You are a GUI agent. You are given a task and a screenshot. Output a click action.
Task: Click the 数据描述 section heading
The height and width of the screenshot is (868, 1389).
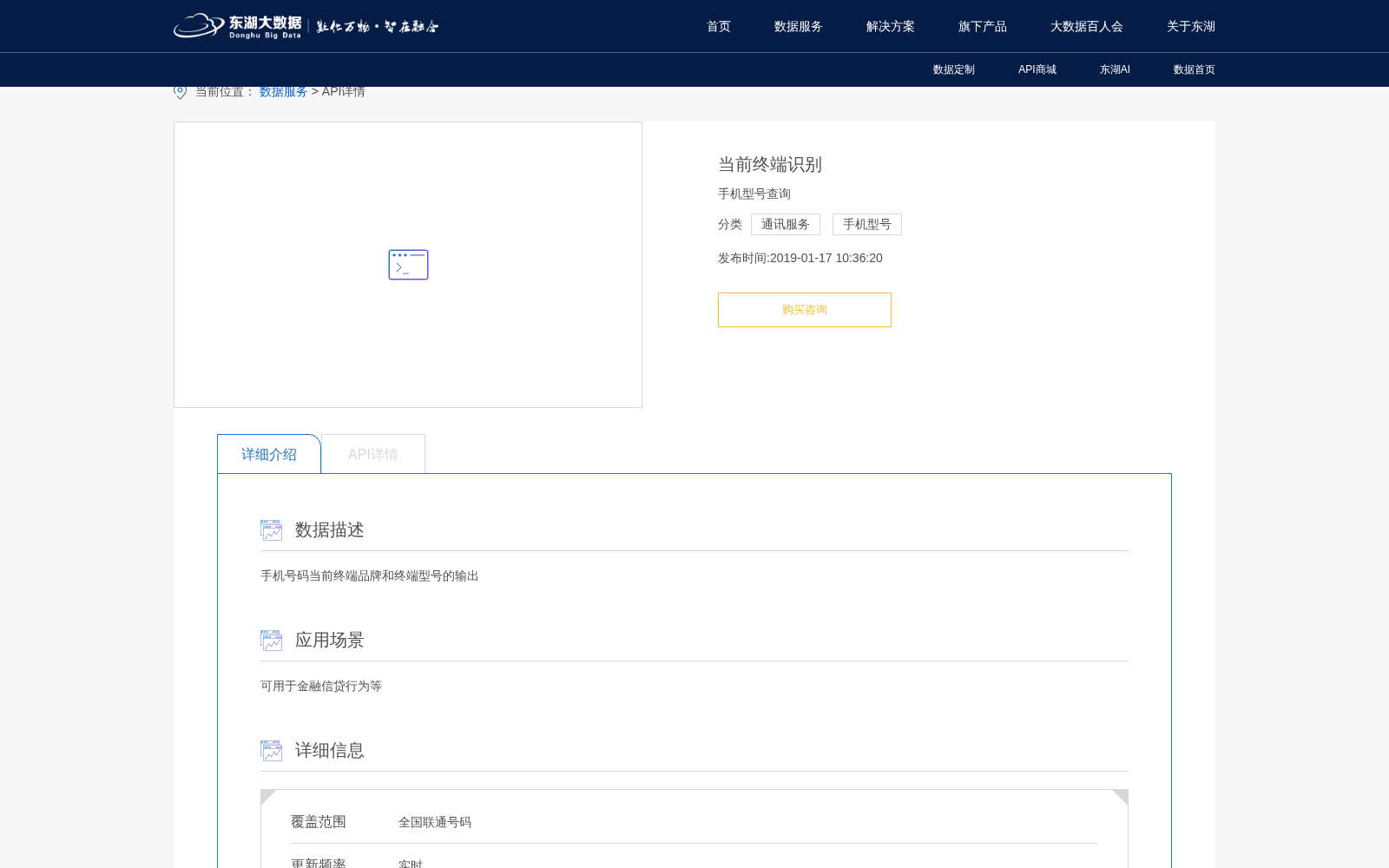(330, 529)
